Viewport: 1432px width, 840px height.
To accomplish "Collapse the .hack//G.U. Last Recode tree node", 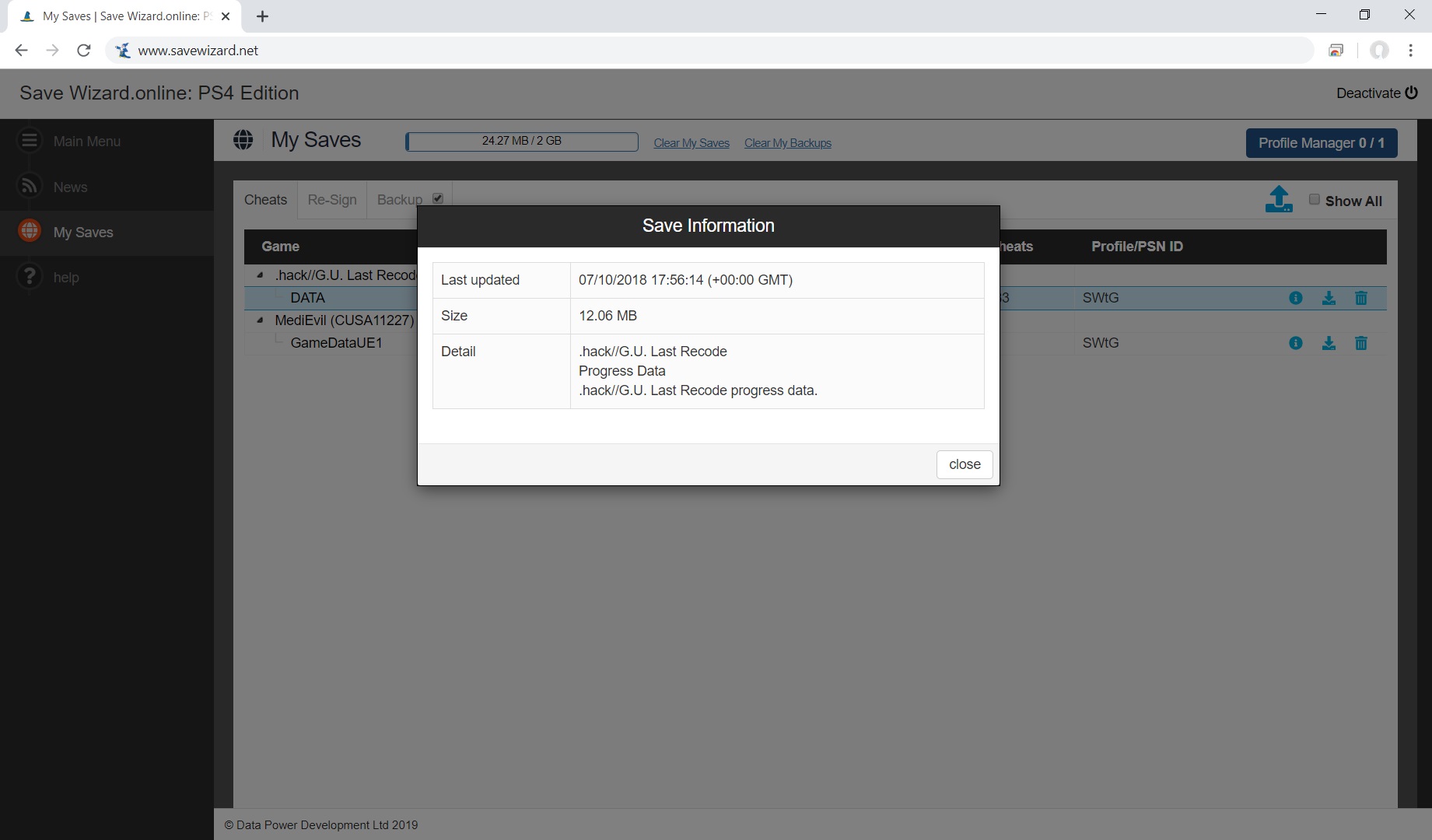I will pyautogui.click(x=260, y=275).
